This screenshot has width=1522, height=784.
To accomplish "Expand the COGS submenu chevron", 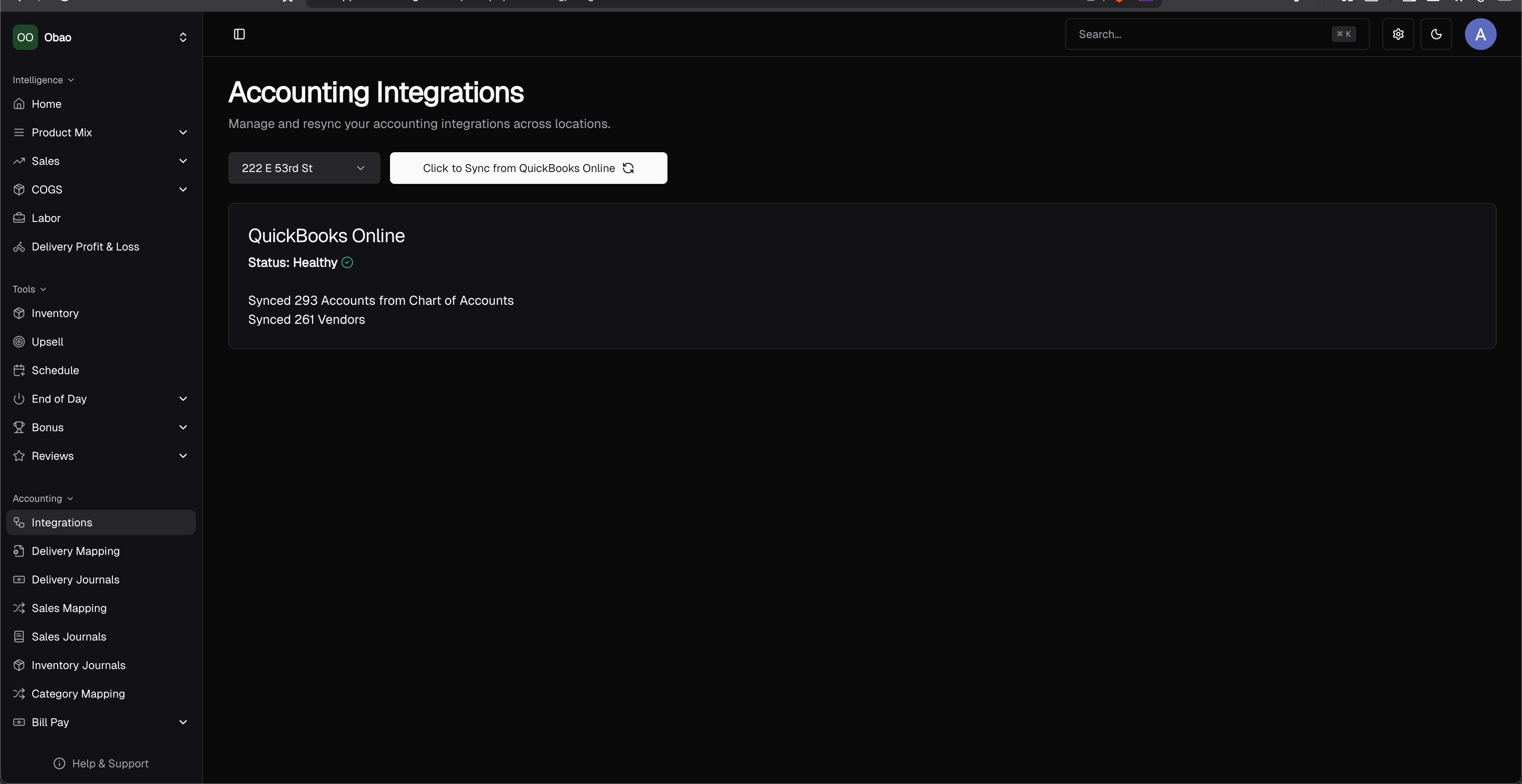I will tap(183, 189).
